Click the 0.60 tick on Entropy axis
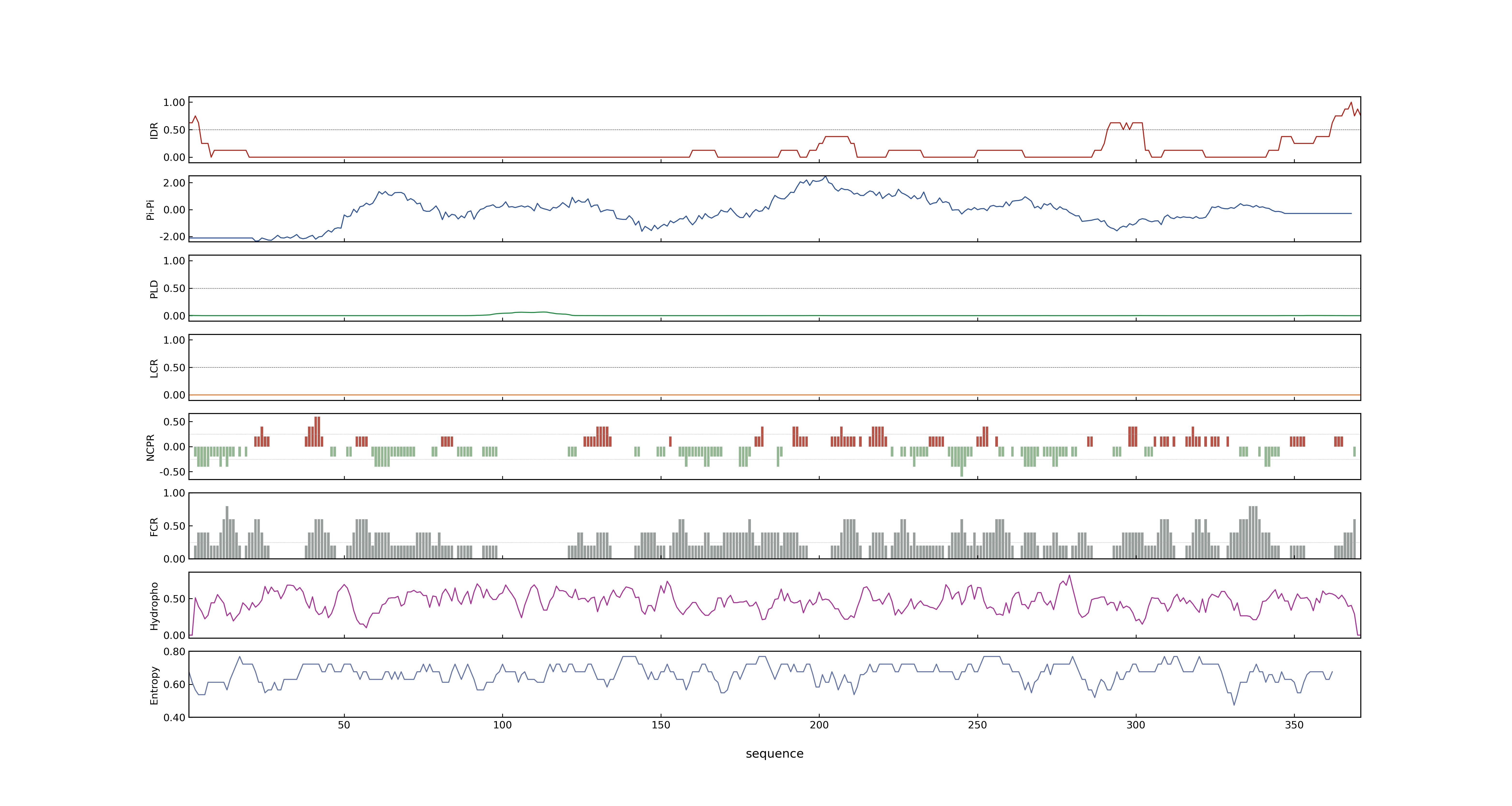 174,685
